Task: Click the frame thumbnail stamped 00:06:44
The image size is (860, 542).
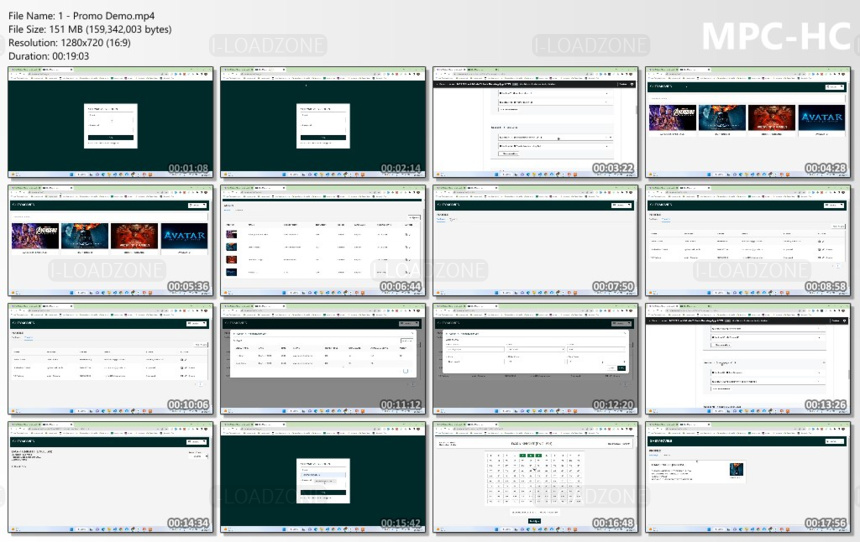Action: click(323, 241)
